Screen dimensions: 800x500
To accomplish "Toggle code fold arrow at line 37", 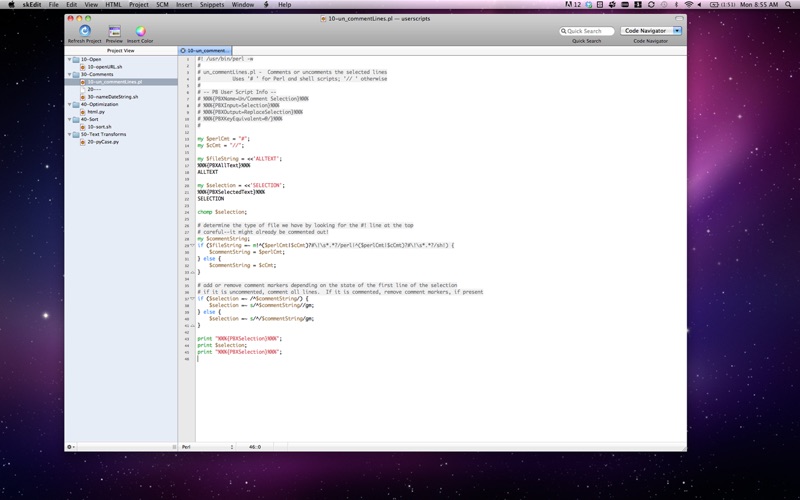I will [192, 298].
